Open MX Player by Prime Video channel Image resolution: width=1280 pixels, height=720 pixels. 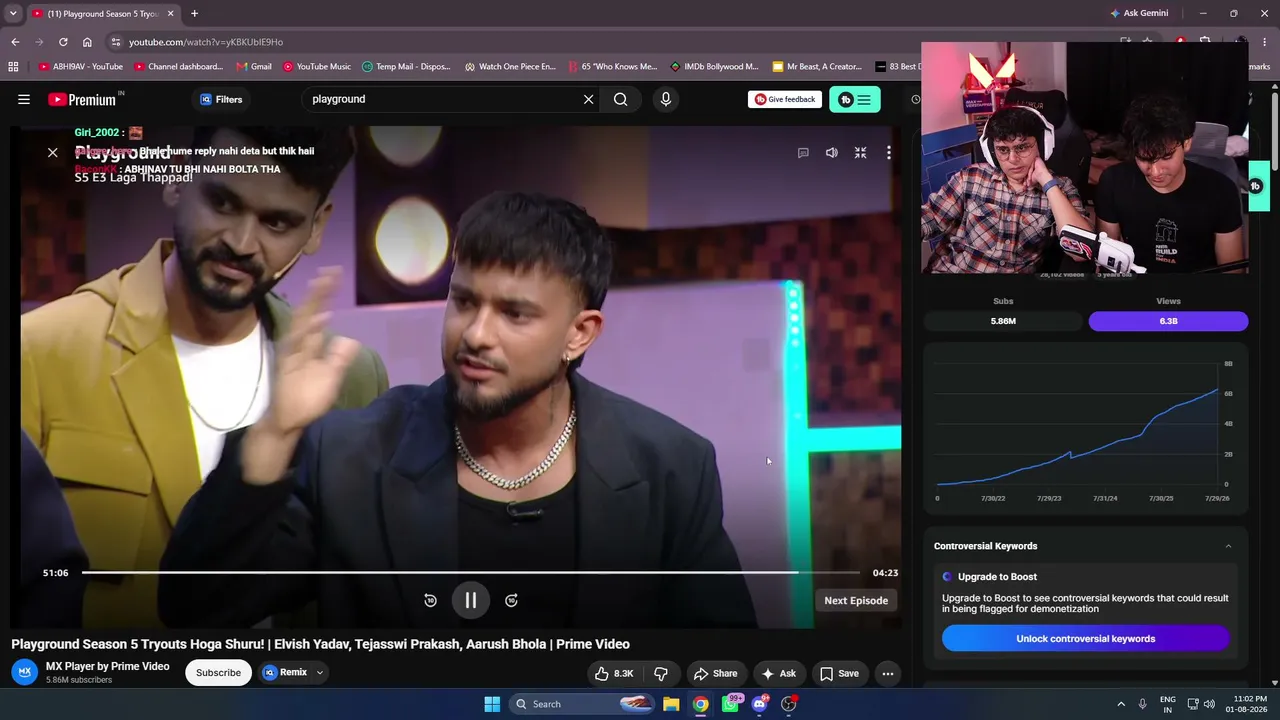(x=108, y=666)
